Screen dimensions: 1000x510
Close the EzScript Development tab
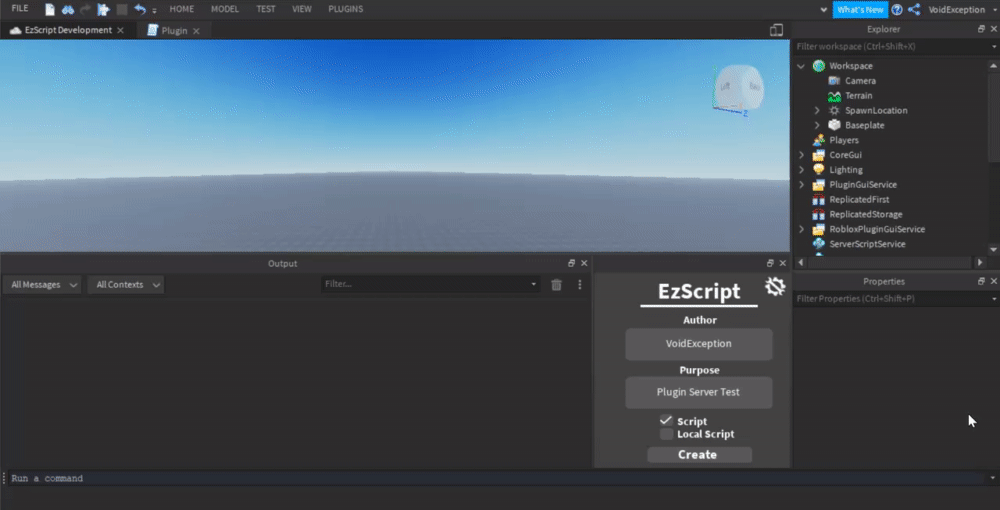[x=121, y=31]
